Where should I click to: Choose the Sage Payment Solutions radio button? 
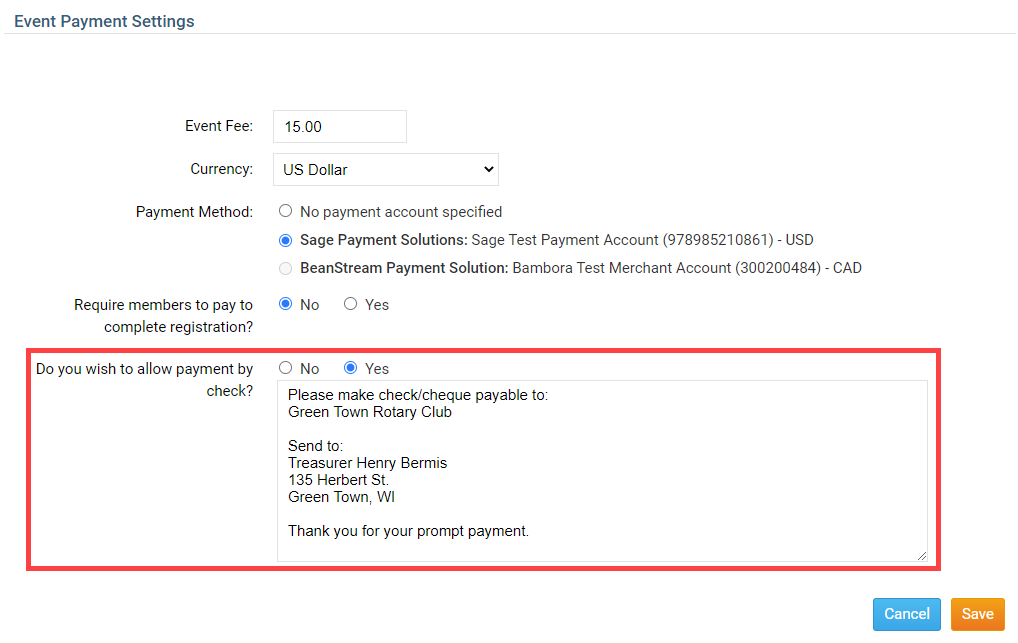coord(286,240)
